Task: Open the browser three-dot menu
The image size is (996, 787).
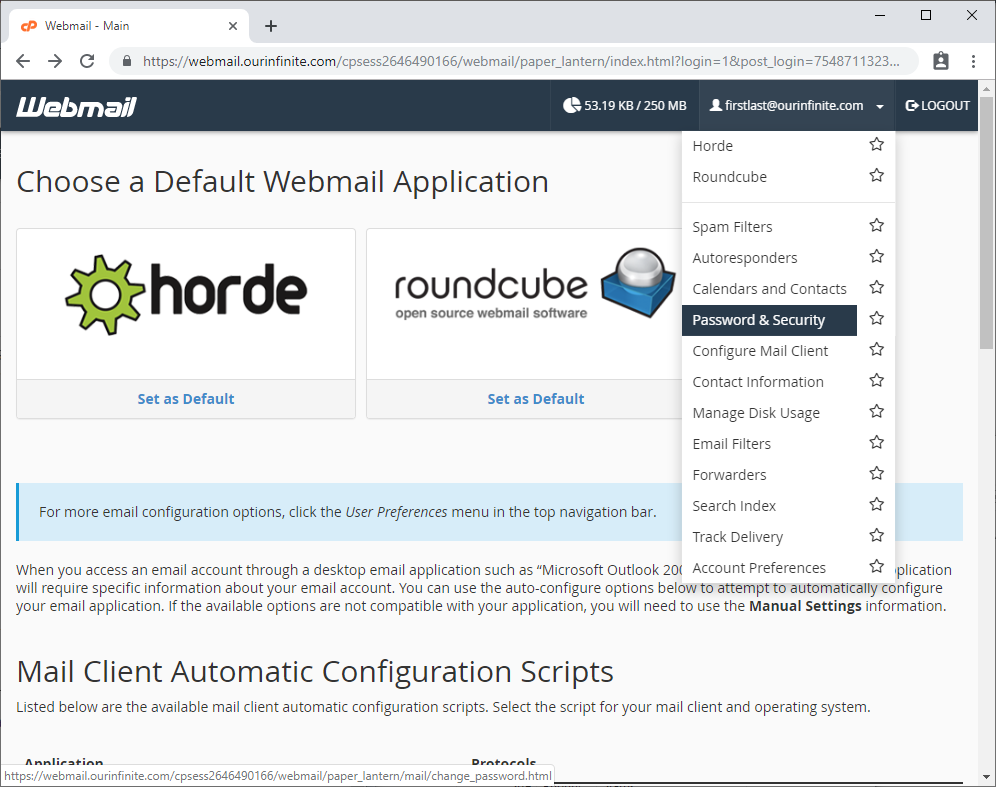Action: tap(973, 61)
